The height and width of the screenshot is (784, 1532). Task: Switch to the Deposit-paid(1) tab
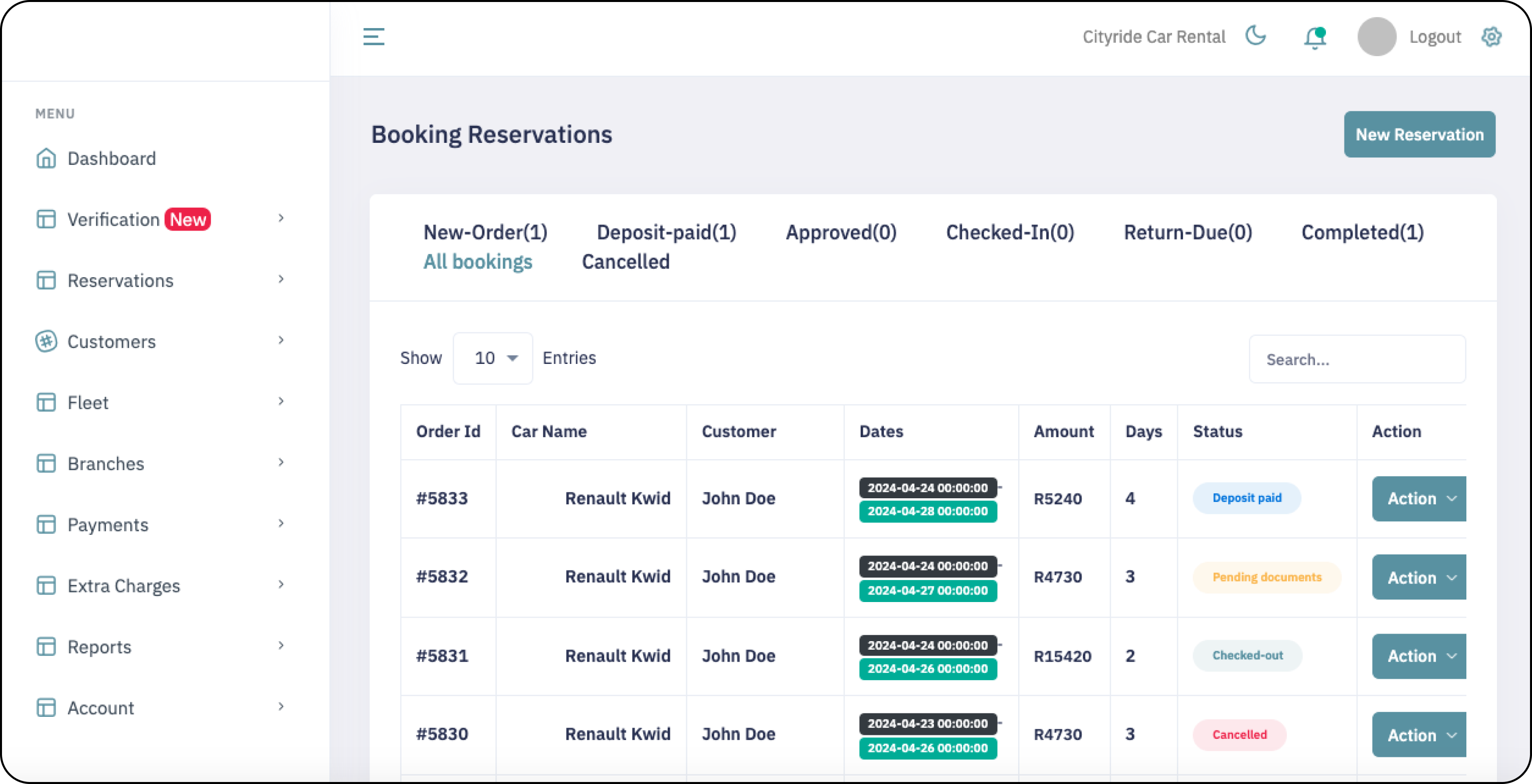pyautogui.click(x=666, y=233)
